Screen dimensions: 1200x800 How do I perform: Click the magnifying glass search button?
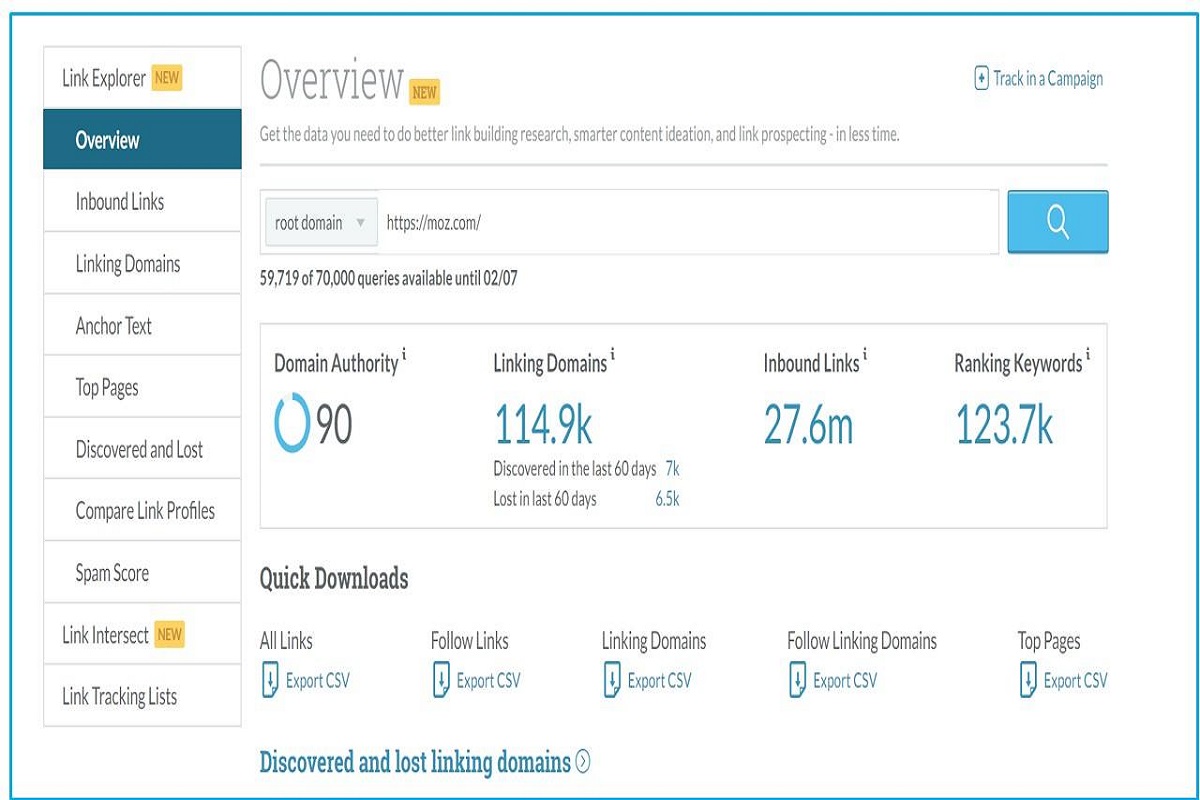coord(1057,221)
